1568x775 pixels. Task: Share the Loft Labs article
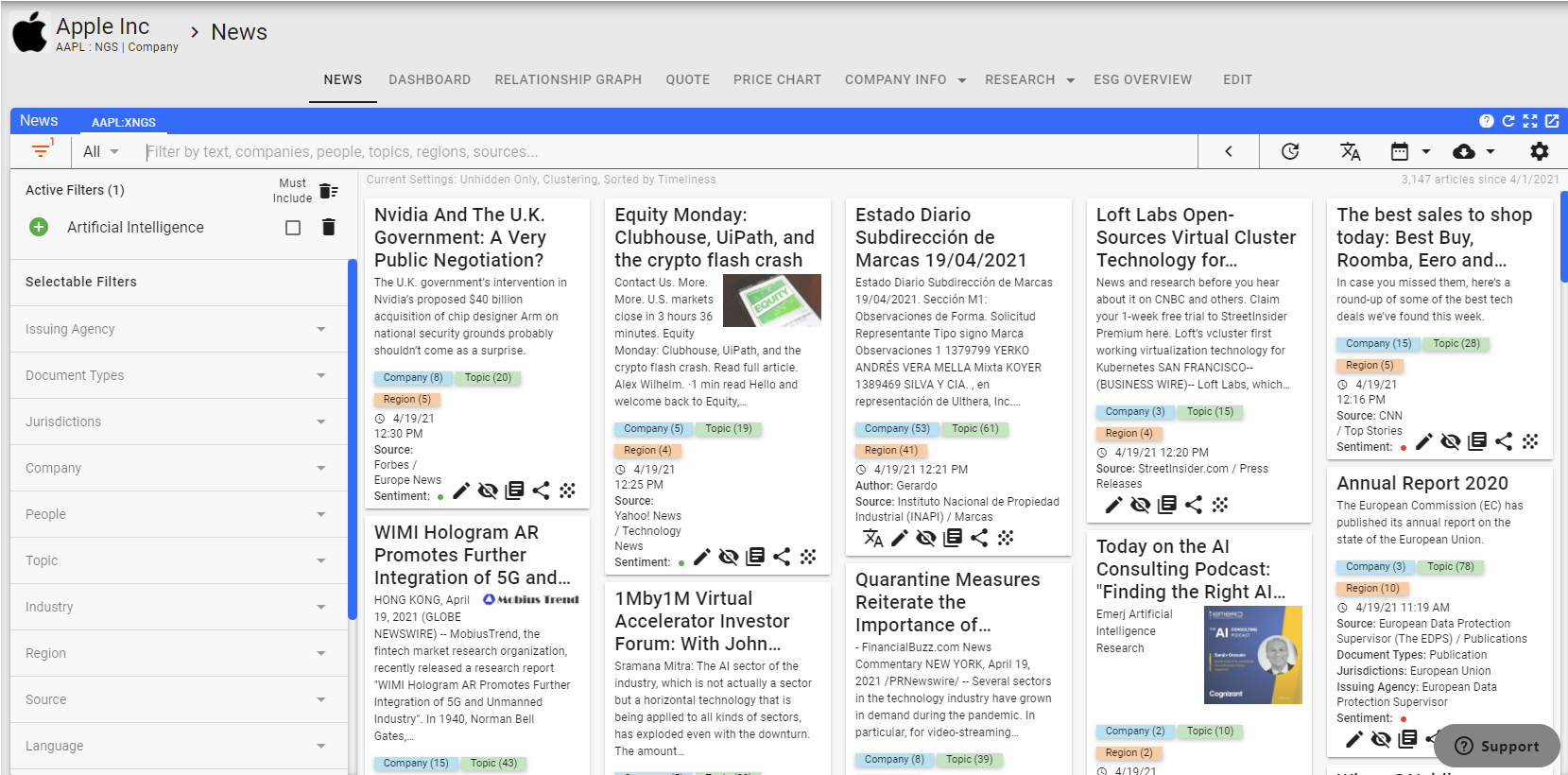[1194, 505]
